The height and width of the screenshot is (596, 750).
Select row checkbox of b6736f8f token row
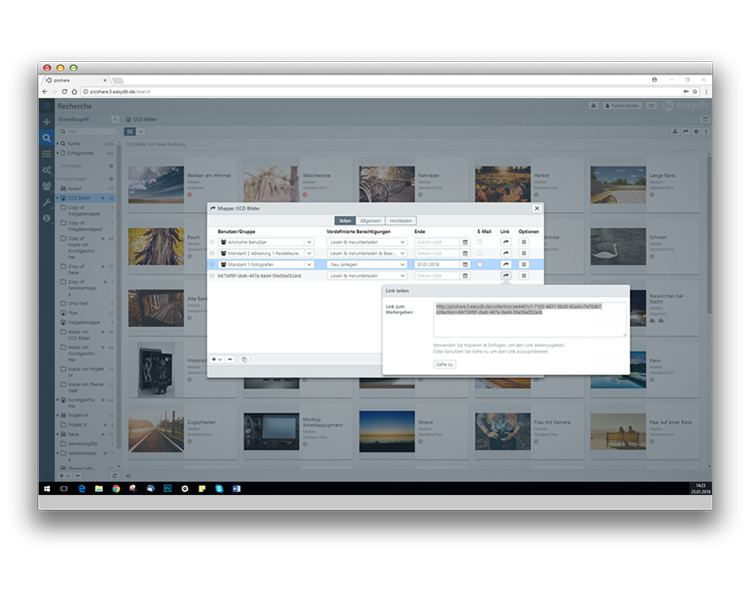tap(212, 276)
